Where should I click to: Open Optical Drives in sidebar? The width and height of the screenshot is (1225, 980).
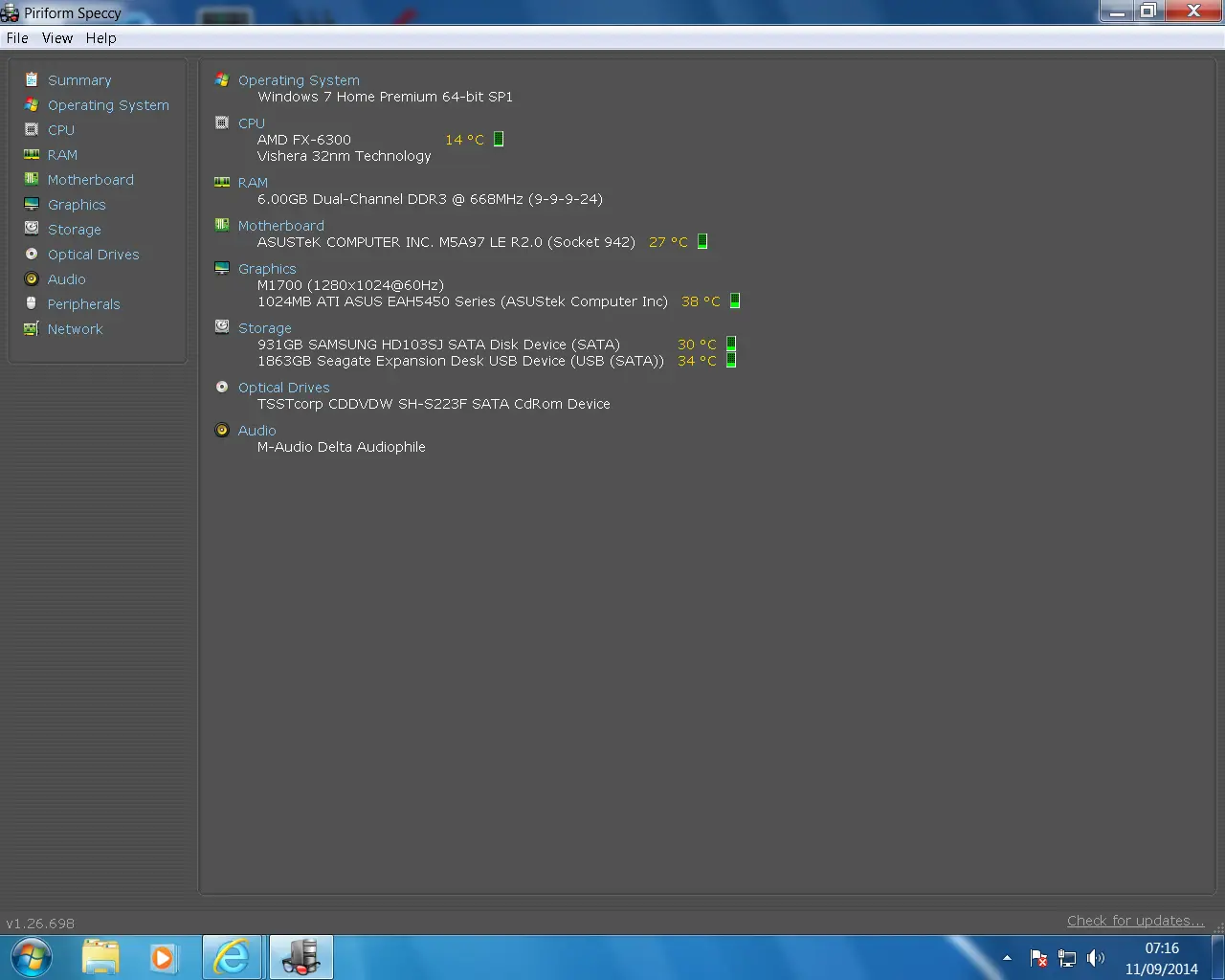94,255
